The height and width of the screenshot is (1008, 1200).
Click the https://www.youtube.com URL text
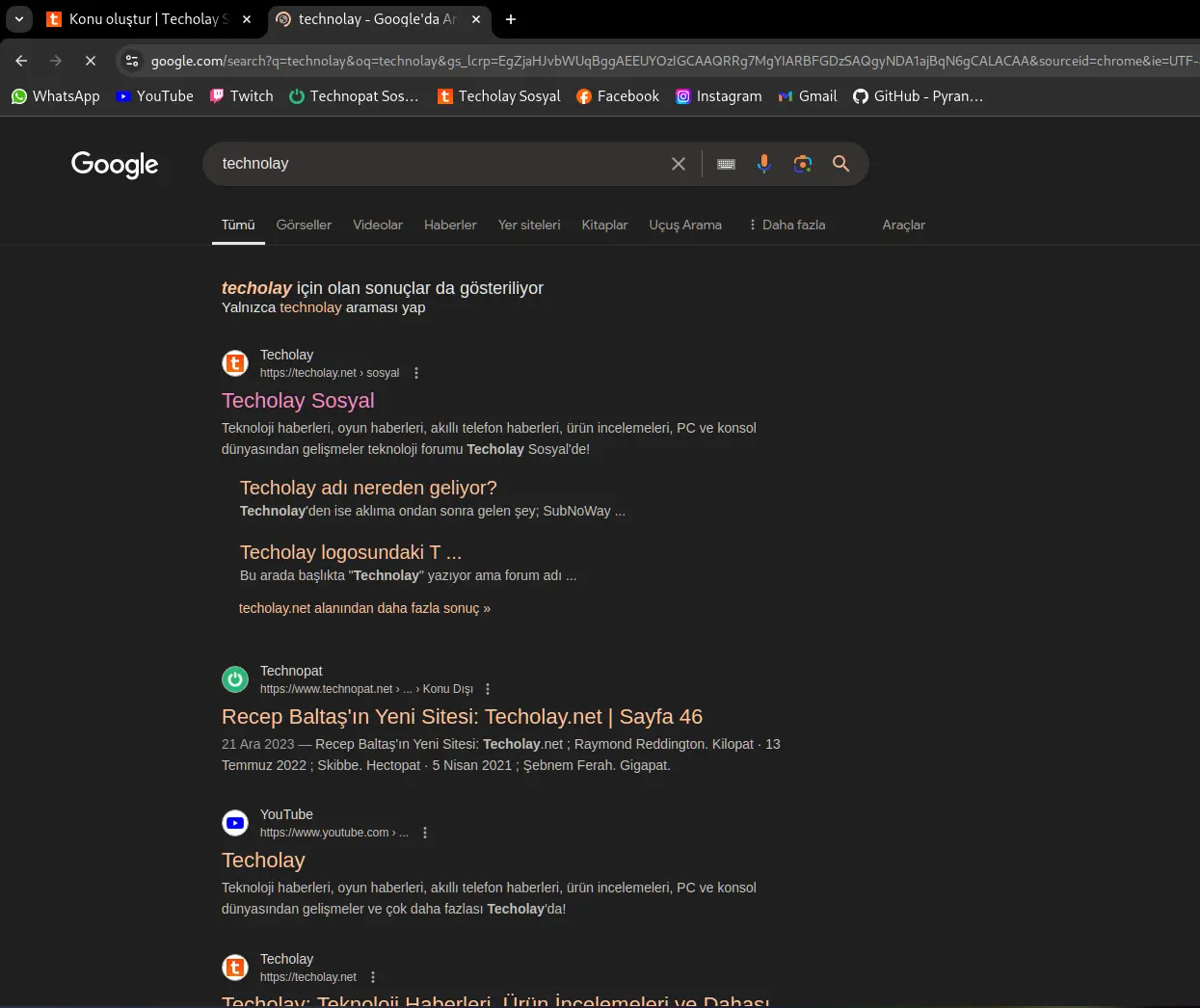[x=334, y=833]
